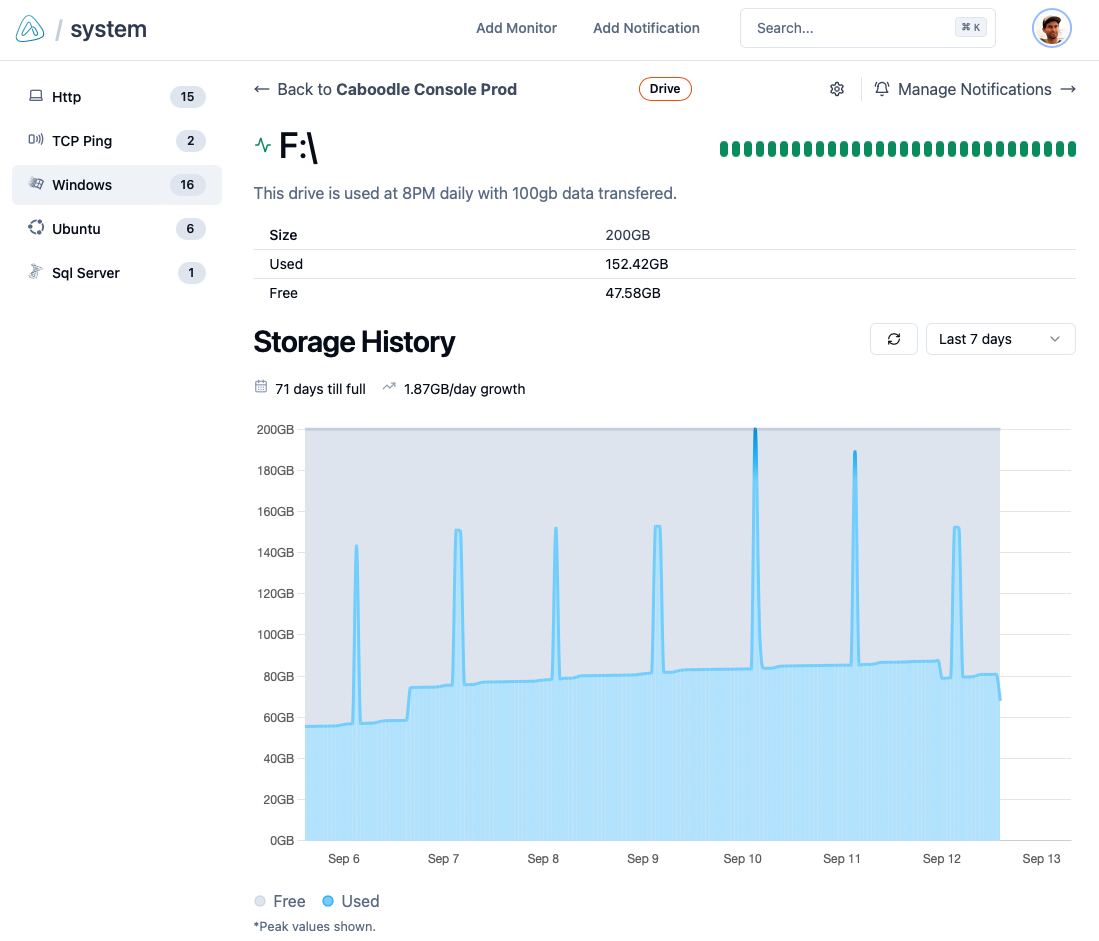The width and height of the screenshot is (1099, 941).
Task: Select Add Notification from the top menu
Action: pos(646,28)
